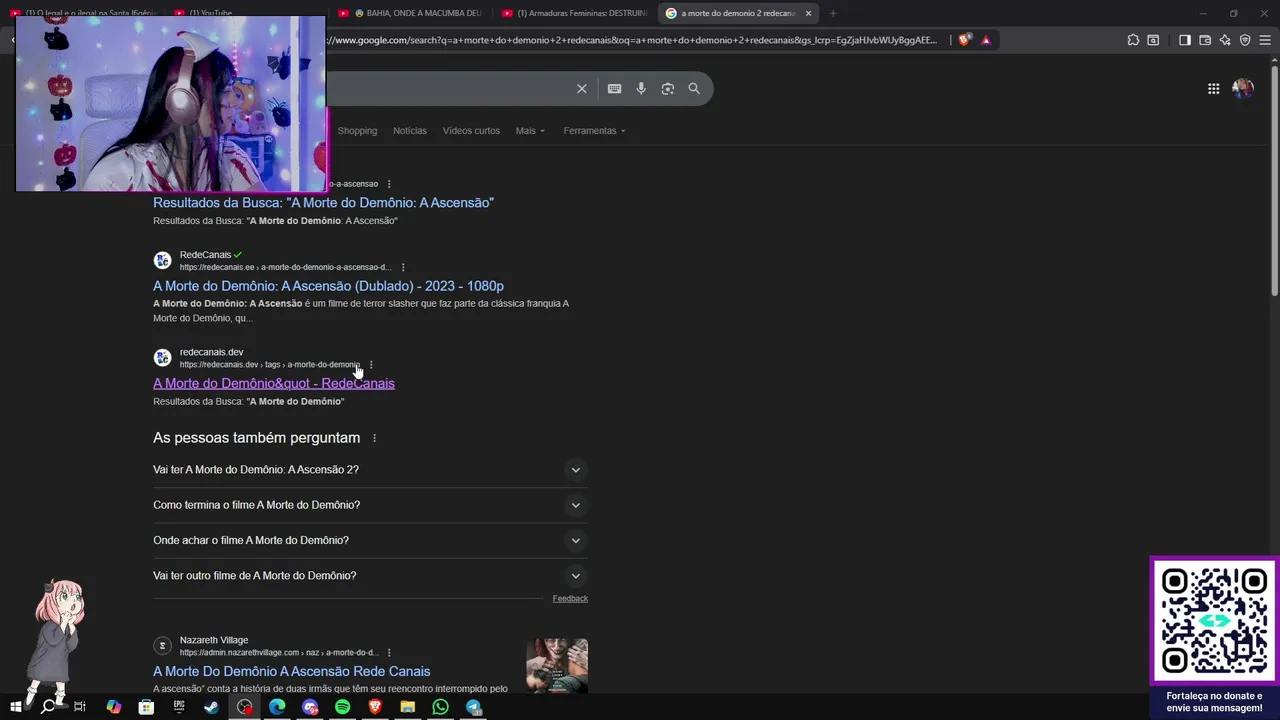Open File Explorer from the taskbar
1280x720 pixels.
pyautogui.click(x=408, y=707)
